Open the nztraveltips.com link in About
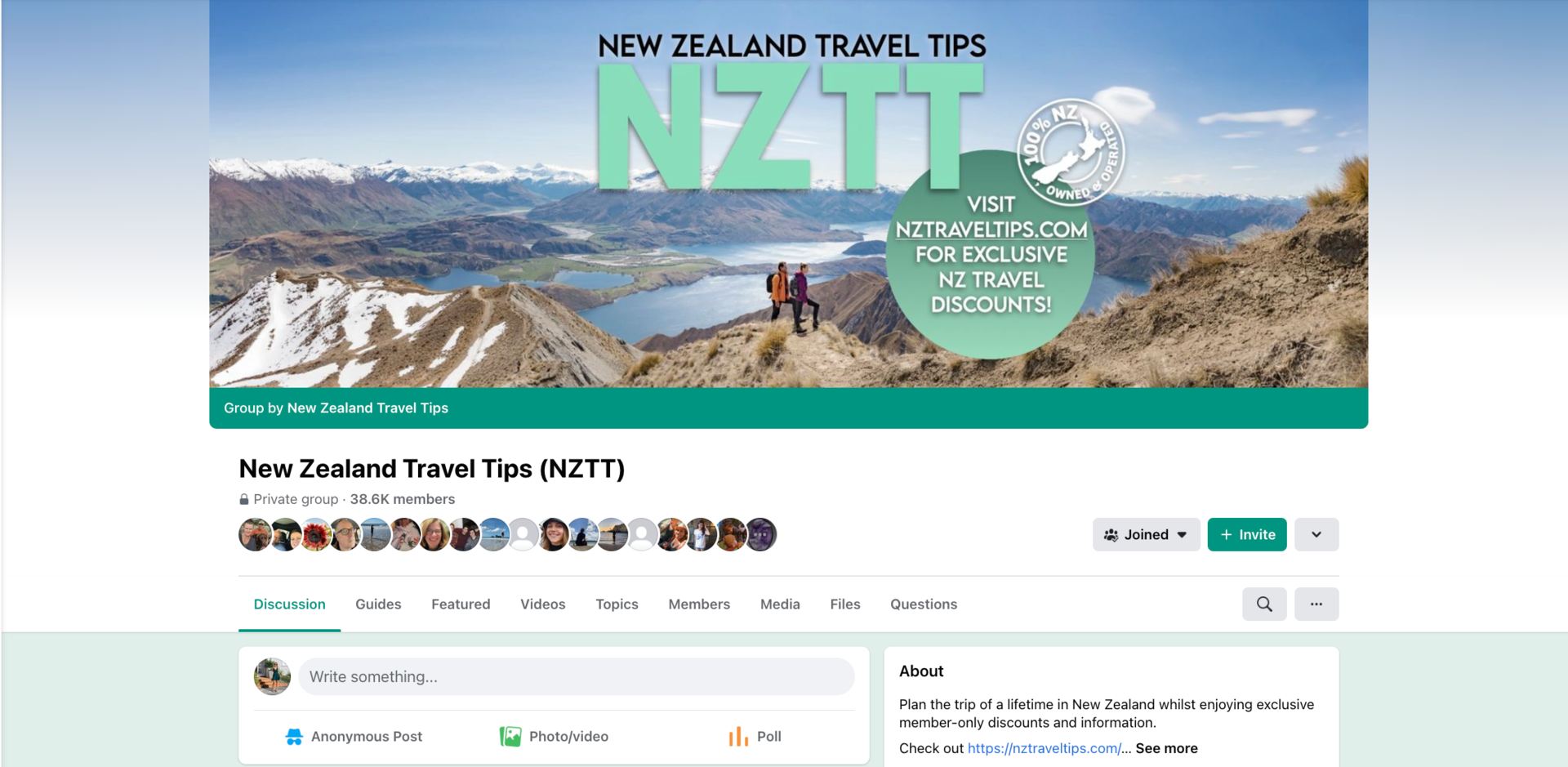 point(1045,748)
